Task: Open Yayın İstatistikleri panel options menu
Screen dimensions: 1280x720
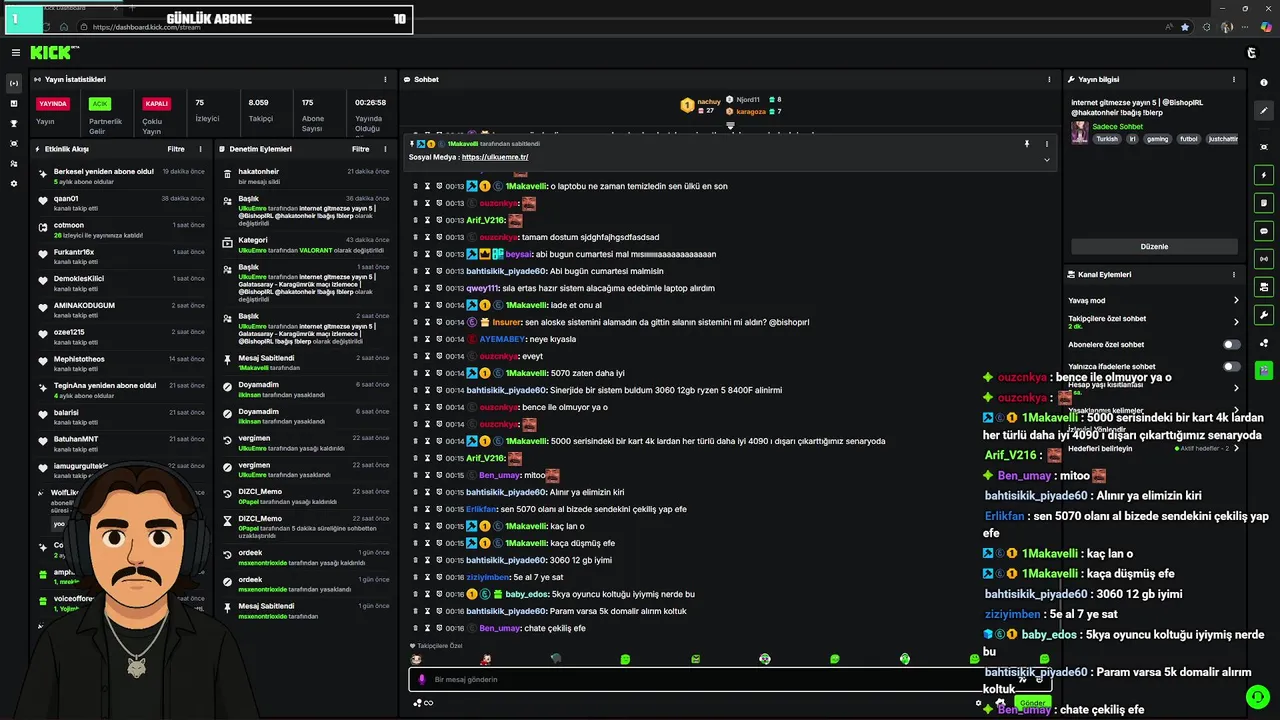Action: (x=385, y=79)
